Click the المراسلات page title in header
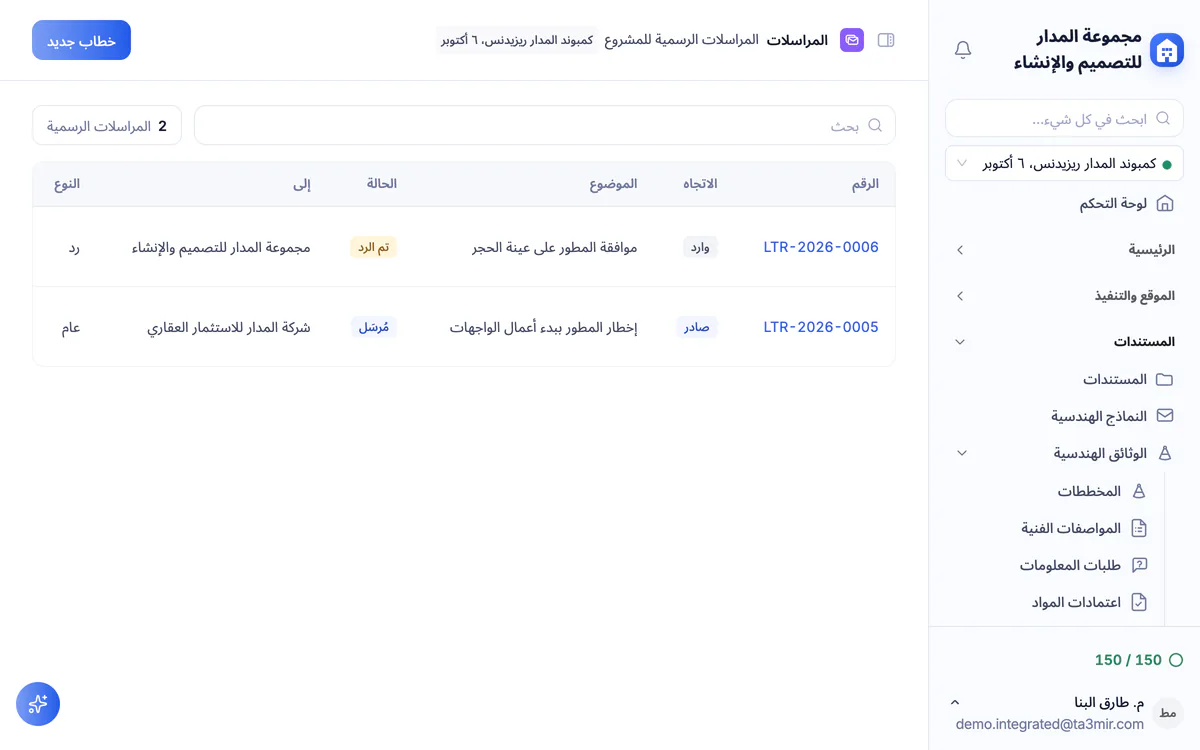 [x=797, y=40]
